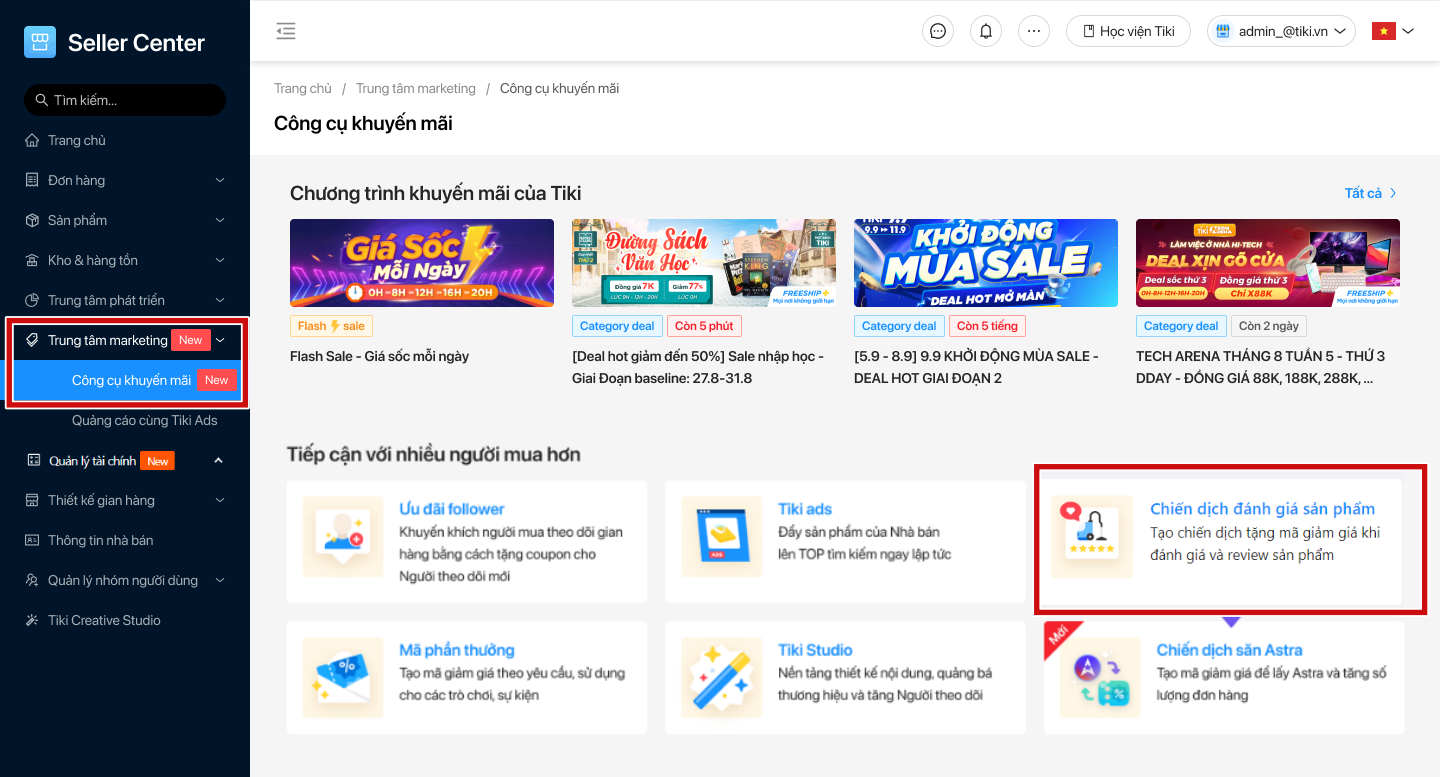Click the Trang chủ home icon in sidebar
The width and height of the screenshot is (1440, 777).
pyautogui.click(x=32, y=140)
